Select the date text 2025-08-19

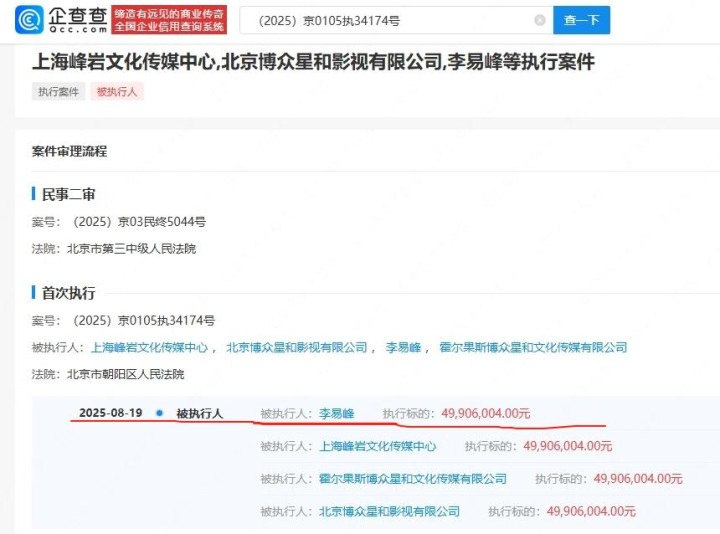tap(111, 413)
